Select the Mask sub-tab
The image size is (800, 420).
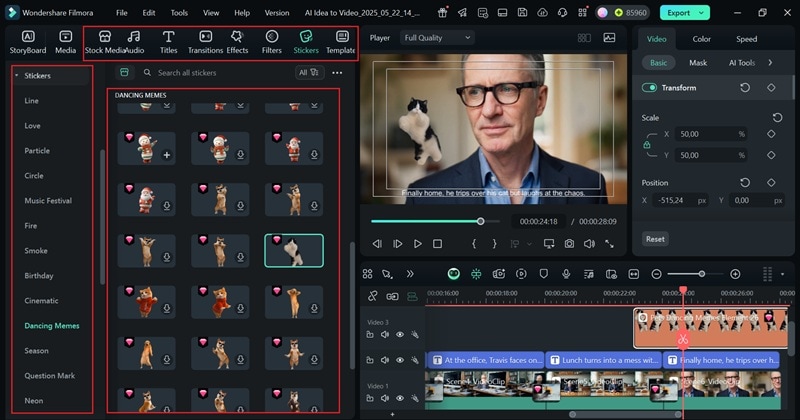698,62
